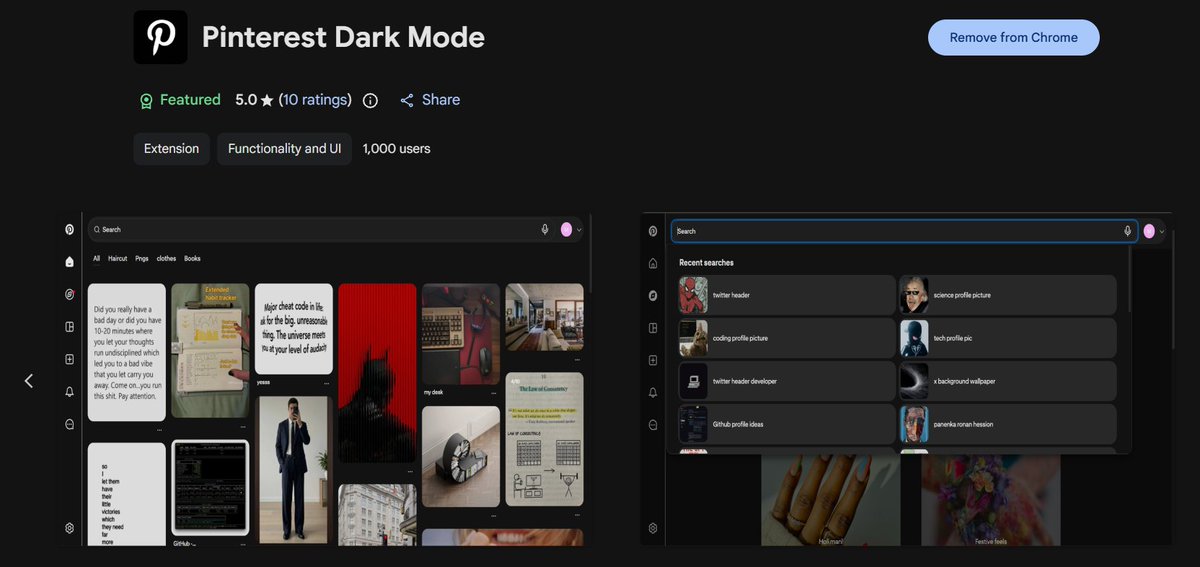Click the settings gear in the first preview

(x=69, y=528)
